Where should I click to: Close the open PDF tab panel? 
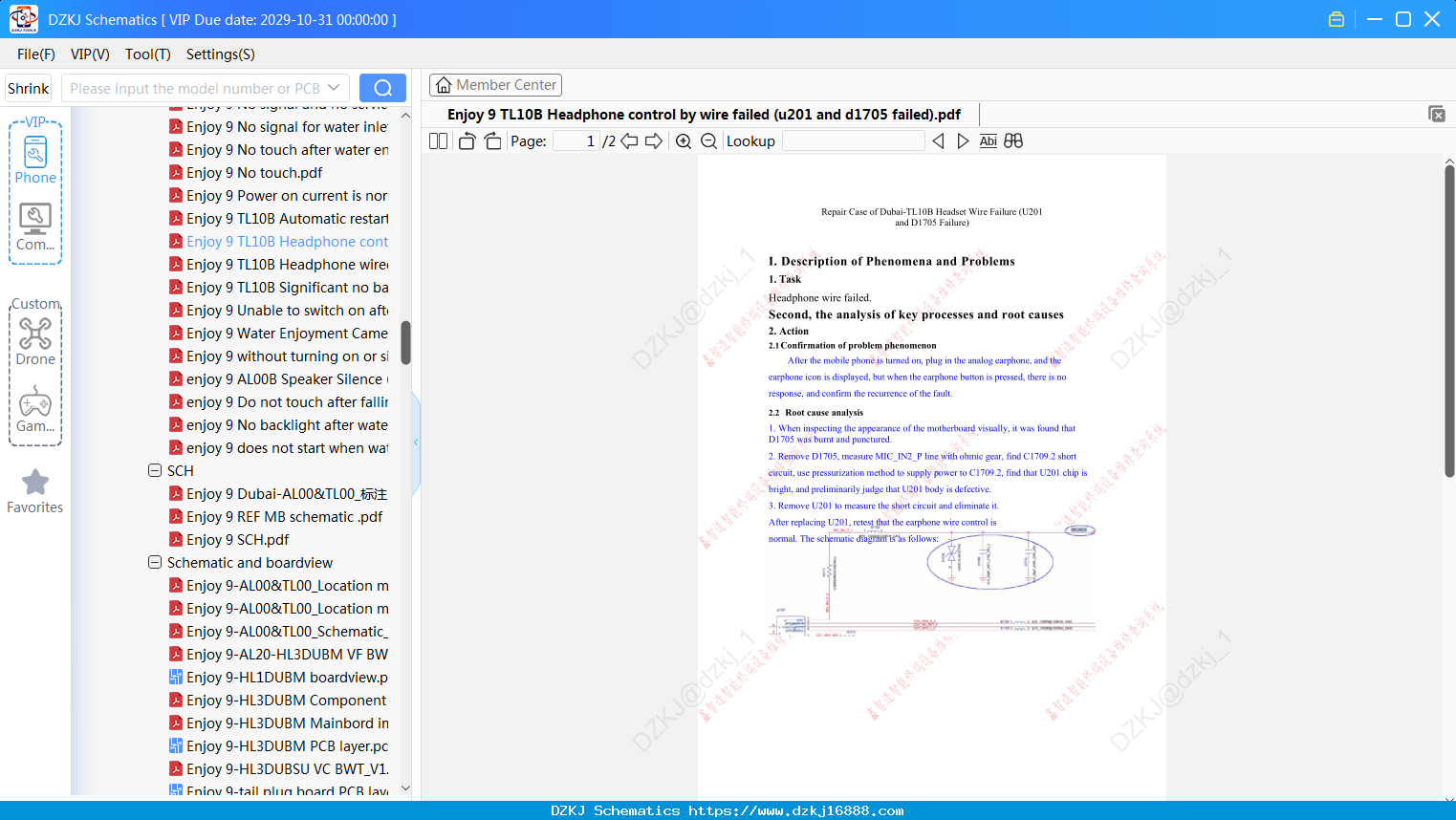1437,114
